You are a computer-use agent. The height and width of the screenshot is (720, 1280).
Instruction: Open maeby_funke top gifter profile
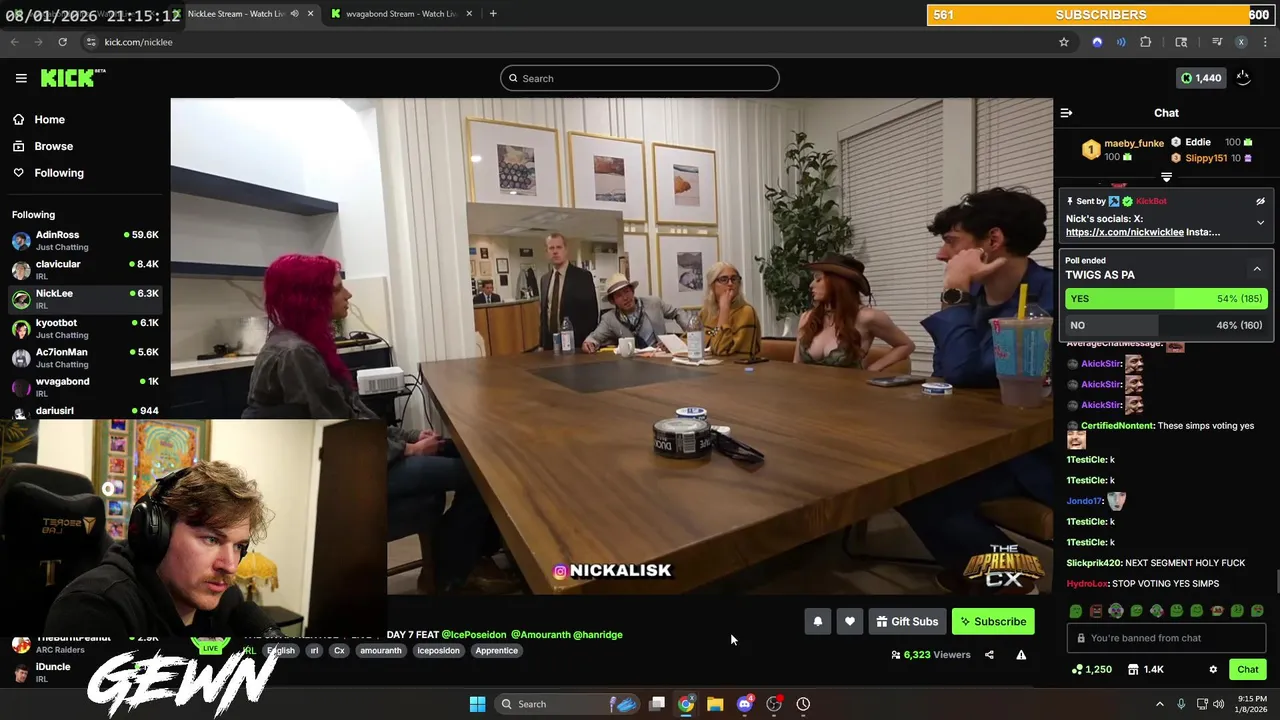[x=1134, y=143]
